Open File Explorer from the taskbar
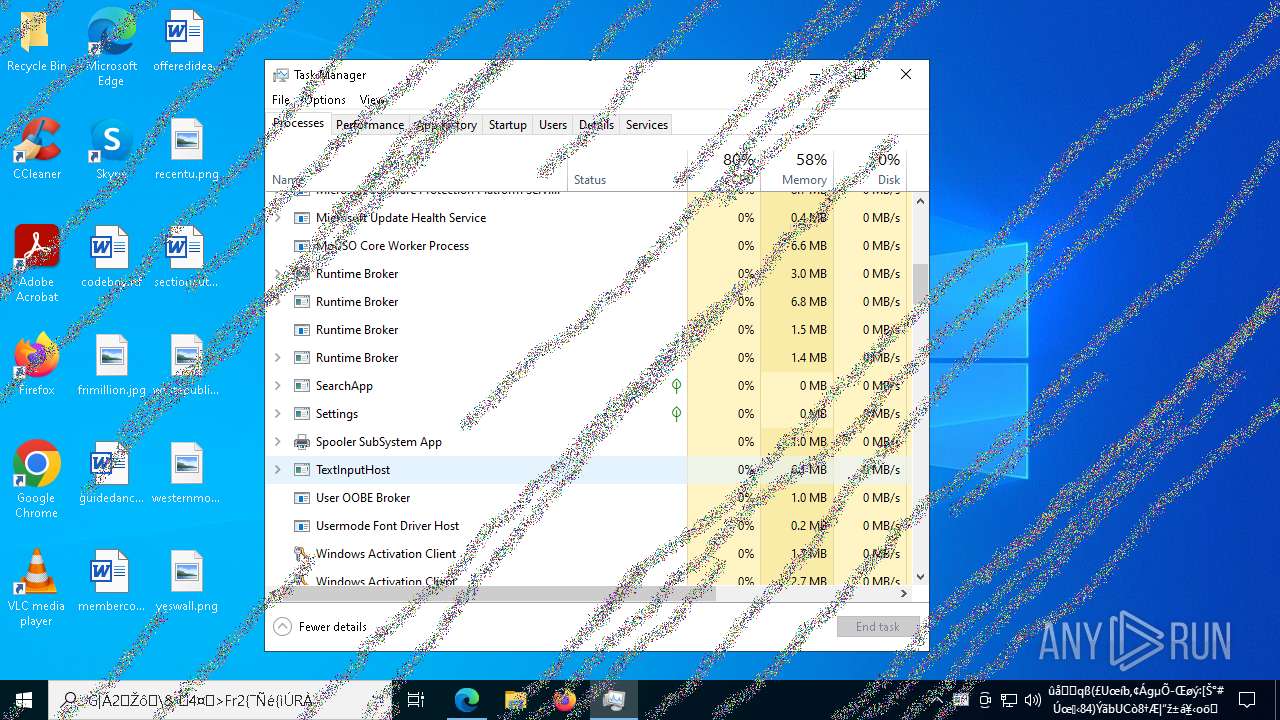Viewport: 1280px width, 720px height. [x=516, y=700]
